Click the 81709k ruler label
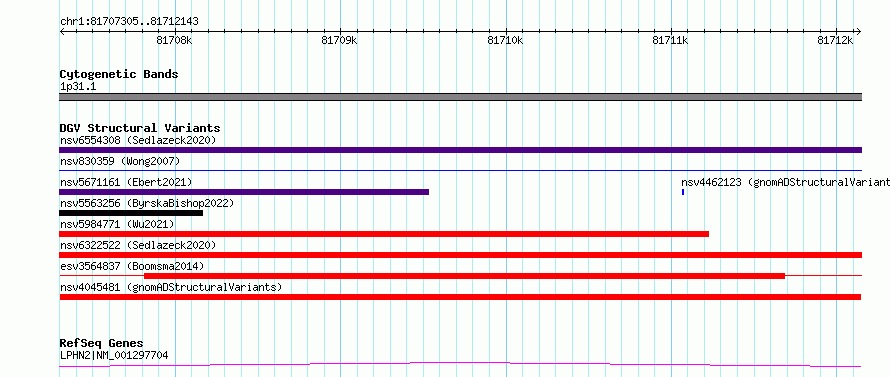 coord(339,40)
